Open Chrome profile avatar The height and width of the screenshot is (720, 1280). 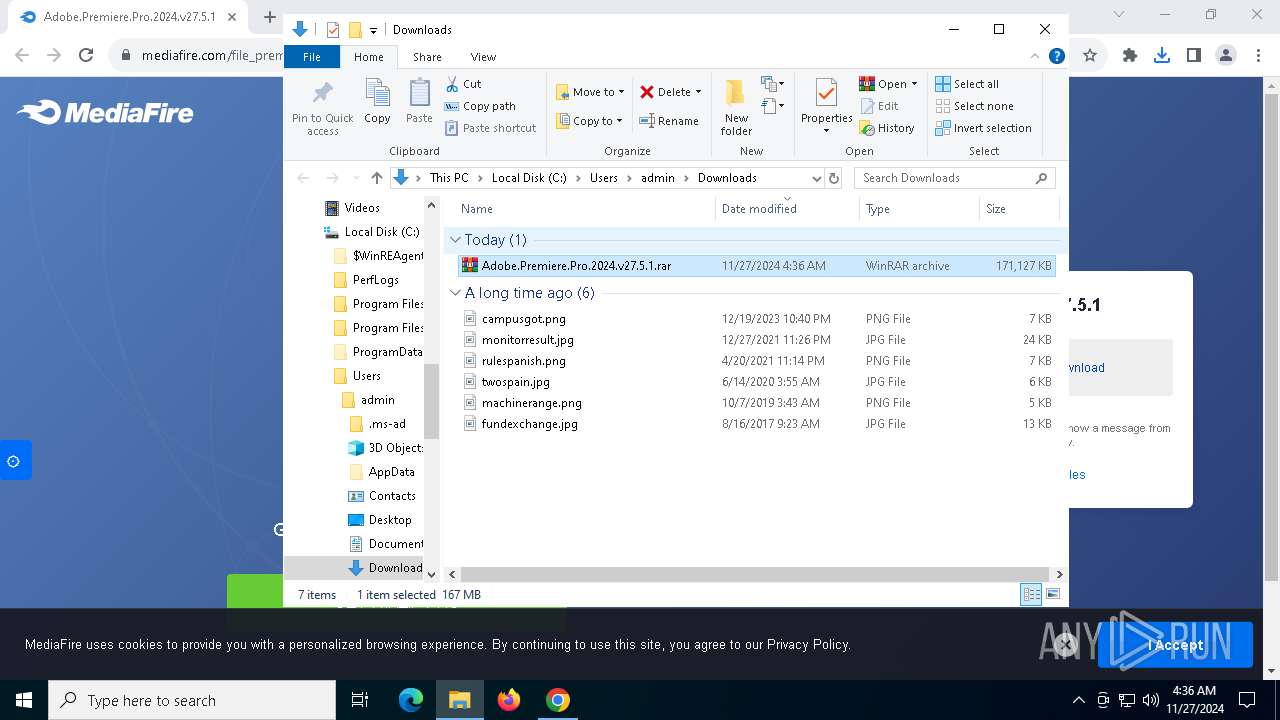point(1226,56)
